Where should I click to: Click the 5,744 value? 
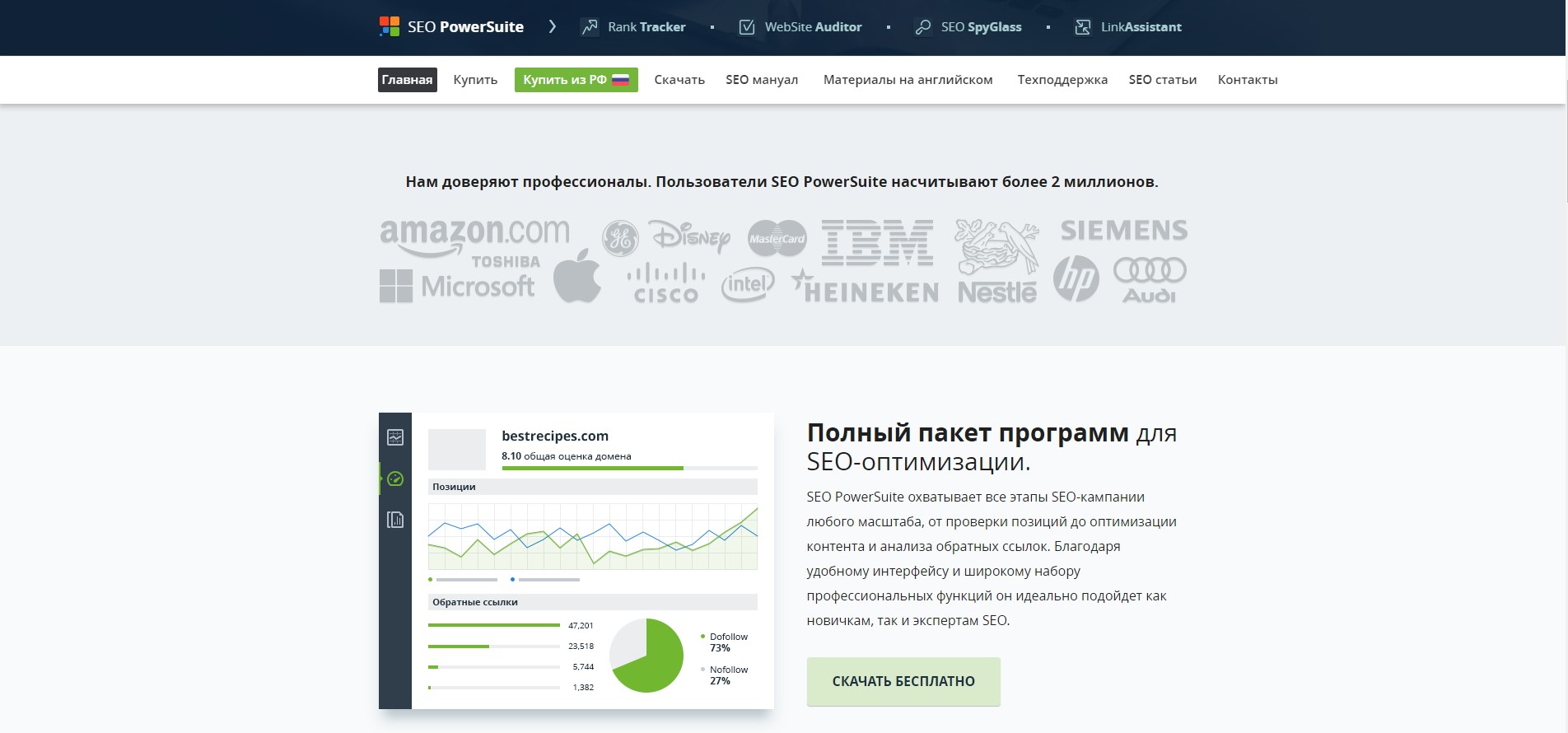[x=583, y=667]
